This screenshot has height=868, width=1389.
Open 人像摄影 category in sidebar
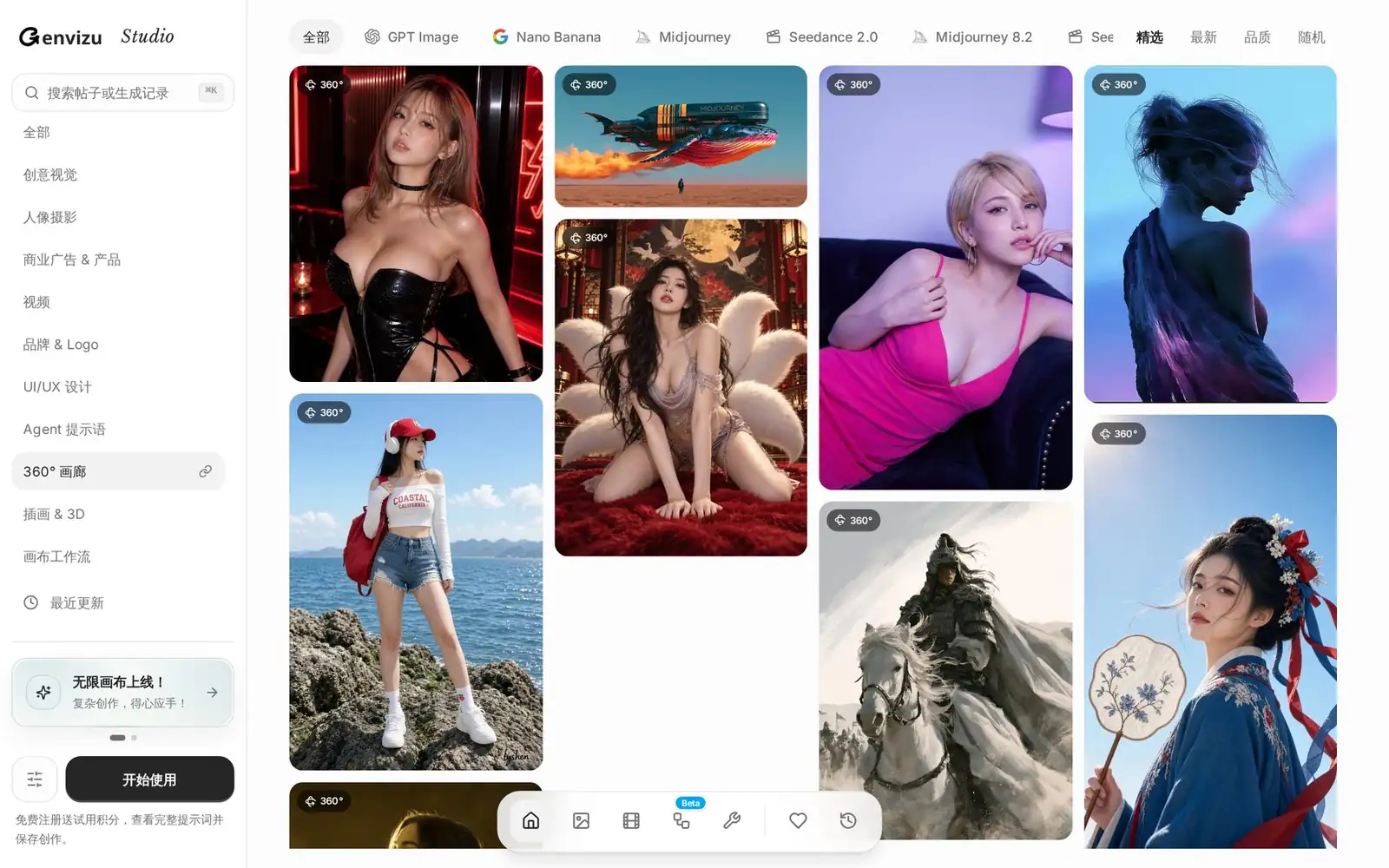[x=118, y=217]
